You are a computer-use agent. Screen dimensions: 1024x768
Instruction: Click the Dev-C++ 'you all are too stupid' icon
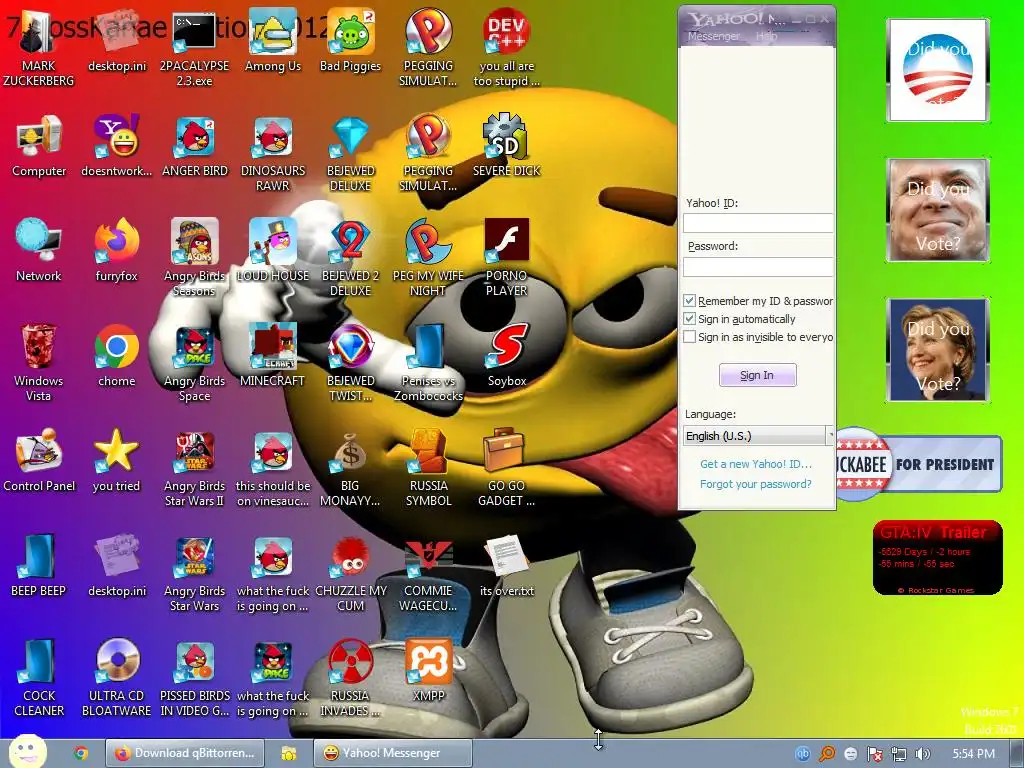click(x=506, y=48)
